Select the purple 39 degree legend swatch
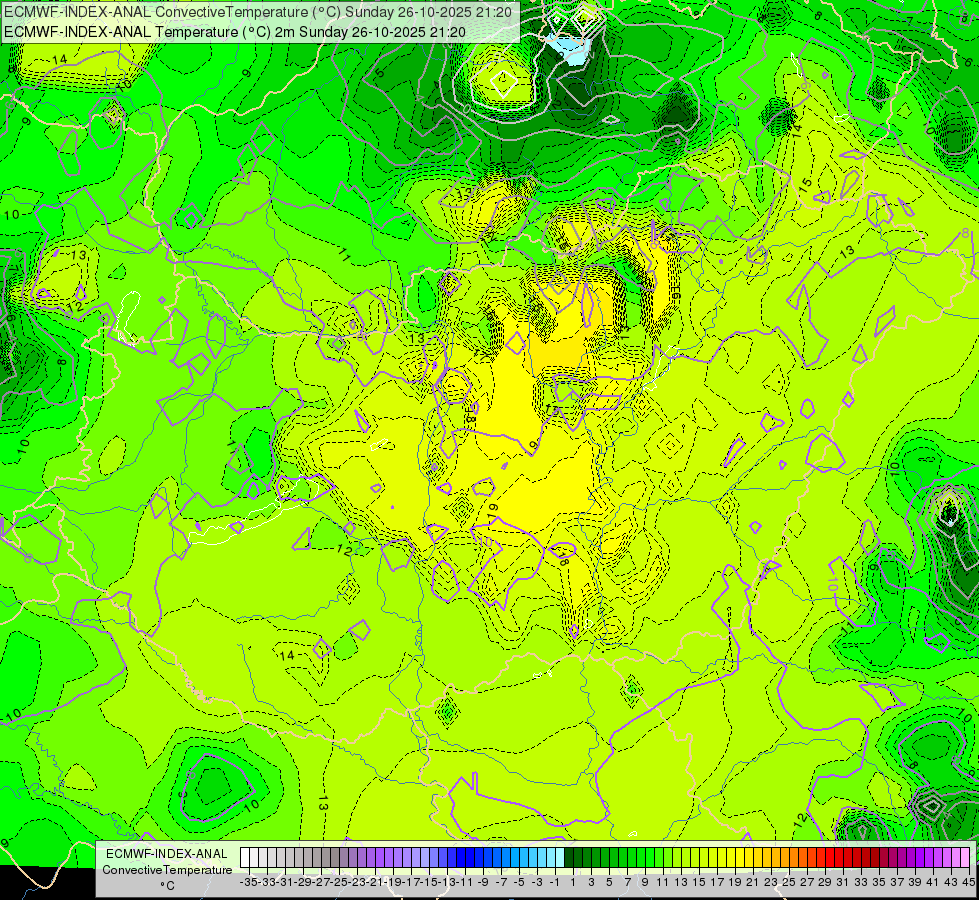 (x=911, y=858)
